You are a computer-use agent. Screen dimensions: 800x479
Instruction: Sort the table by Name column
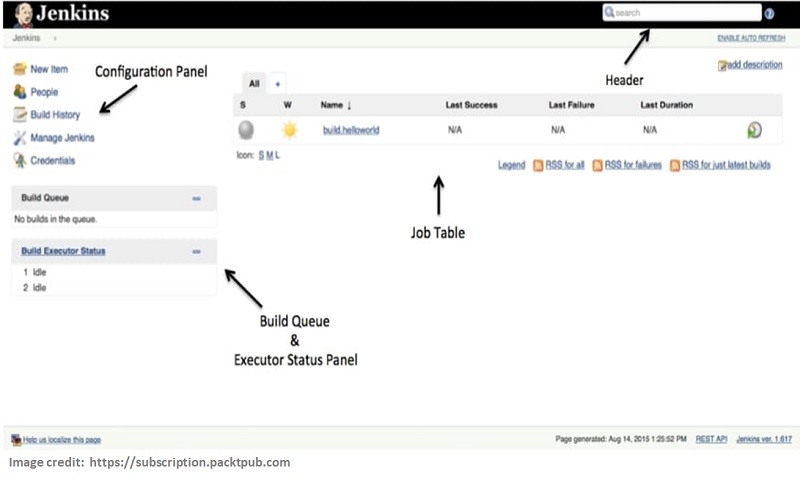[x=335, y=105]
